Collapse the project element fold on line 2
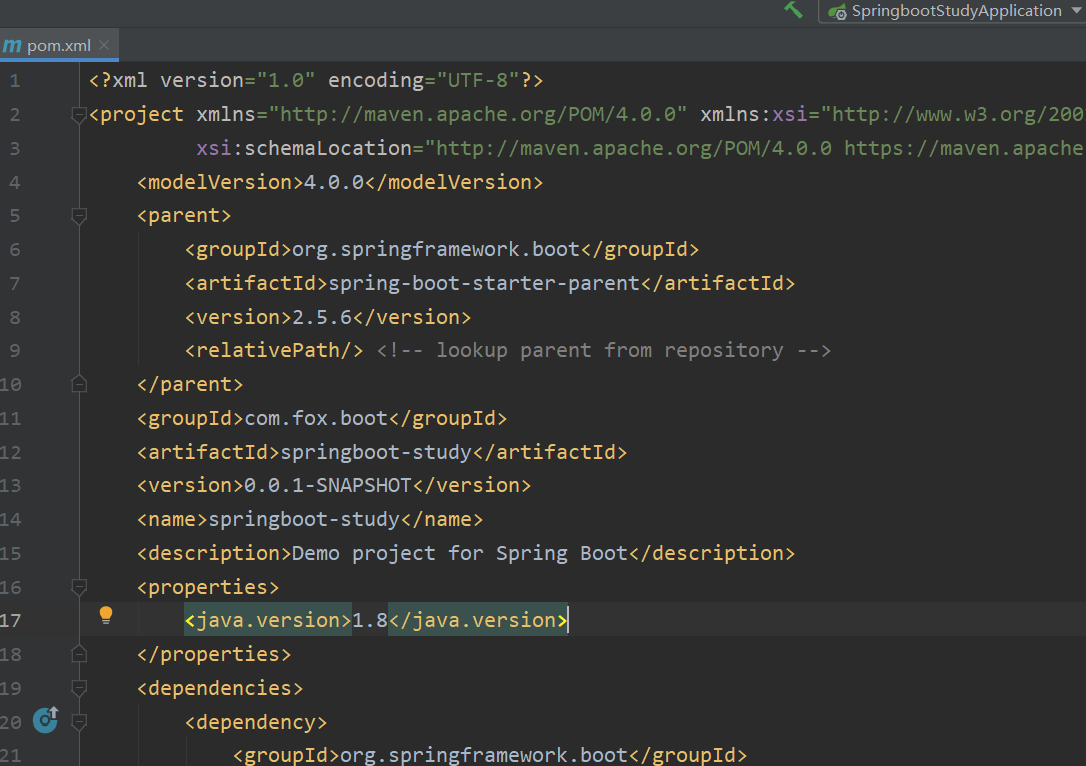 pos(79,115)
